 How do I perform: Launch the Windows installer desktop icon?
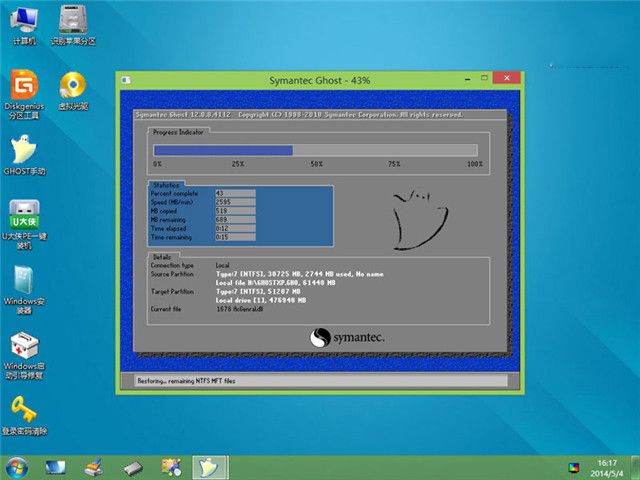pos(23,280)
